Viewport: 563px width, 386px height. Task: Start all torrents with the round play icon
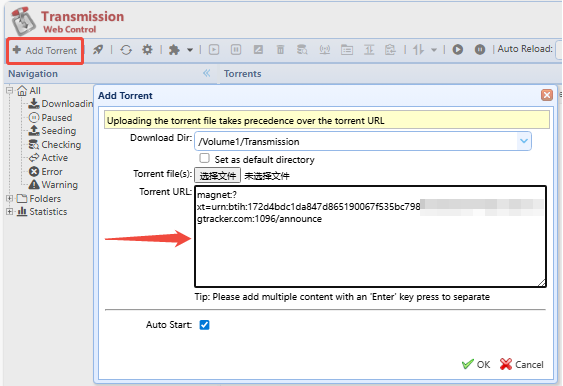(x=457, y=49)
